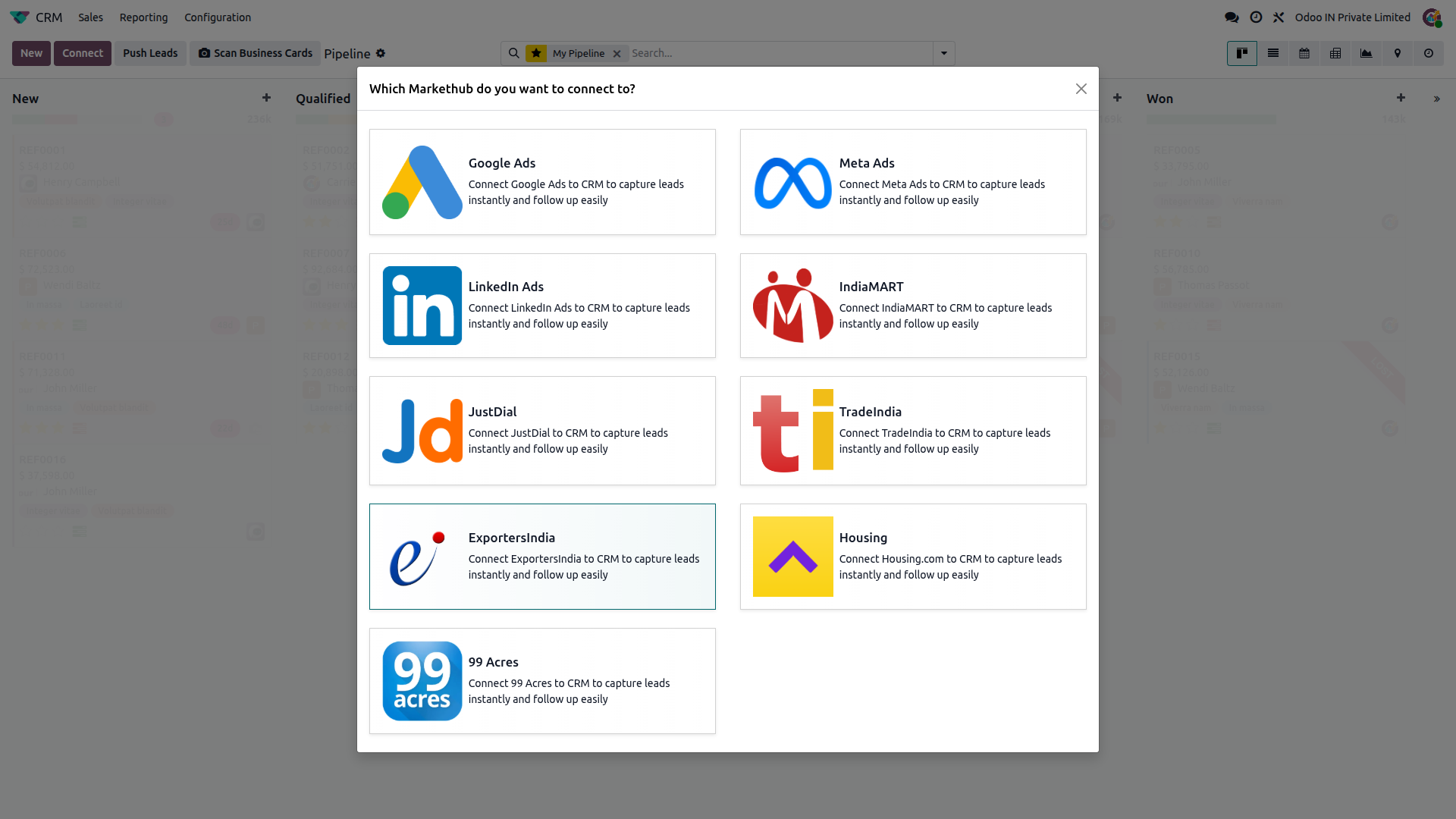Switch to Calendar view

point(1304,53)
